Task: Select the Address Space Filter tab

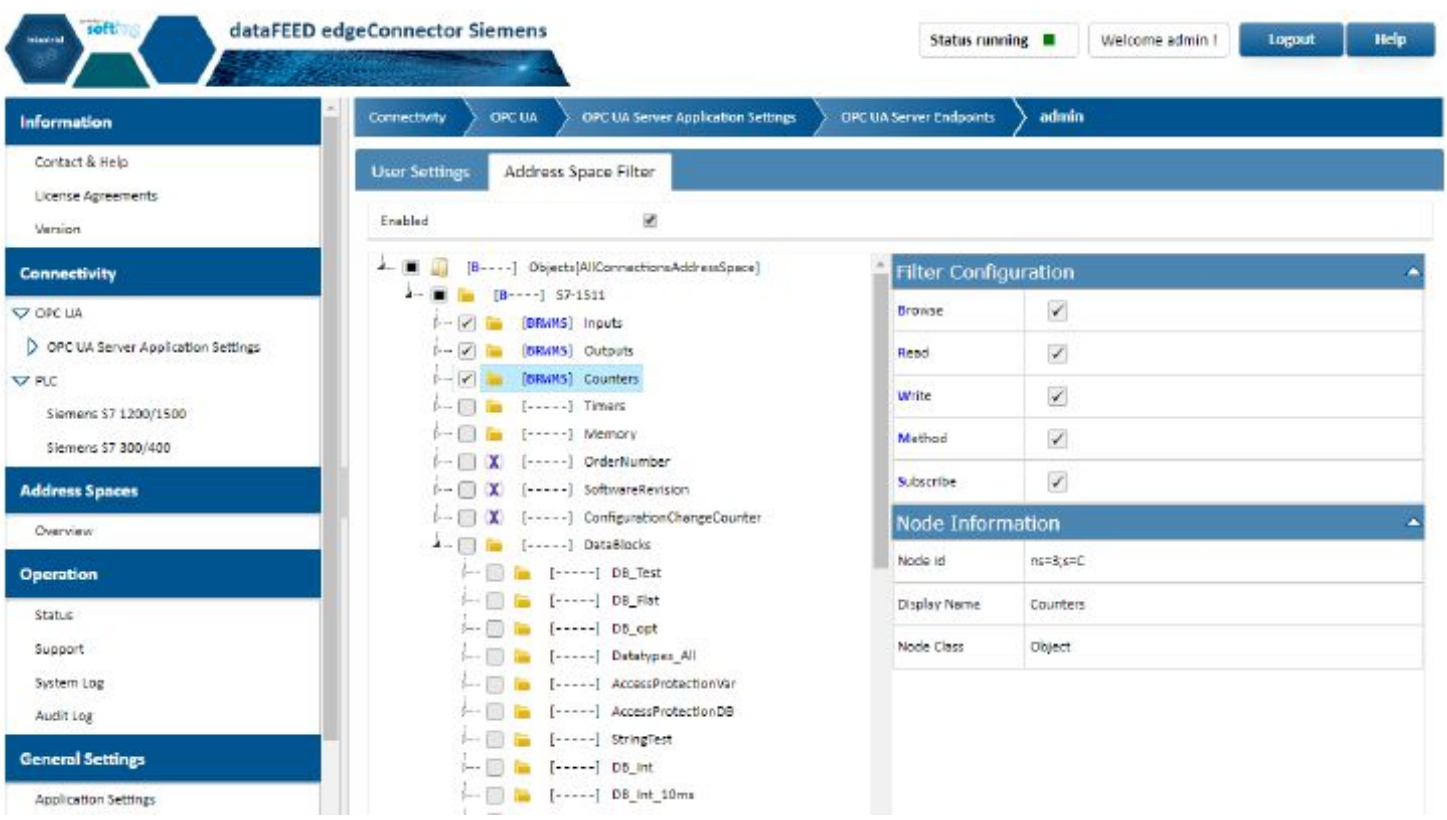Action: [580, 172]
